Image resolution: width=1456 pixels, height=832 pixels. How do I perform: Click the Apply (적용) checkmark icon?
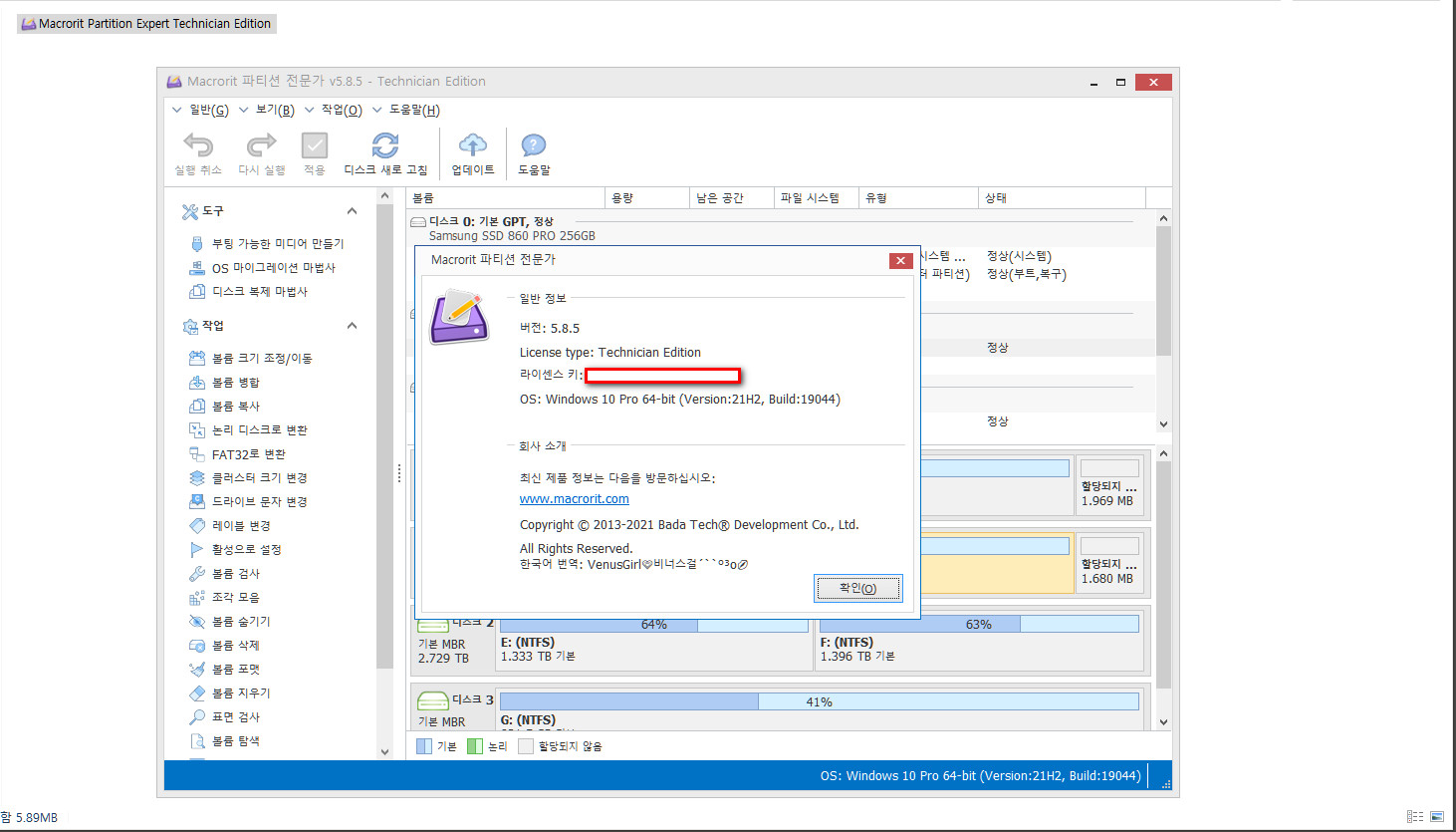coord(315,146)
